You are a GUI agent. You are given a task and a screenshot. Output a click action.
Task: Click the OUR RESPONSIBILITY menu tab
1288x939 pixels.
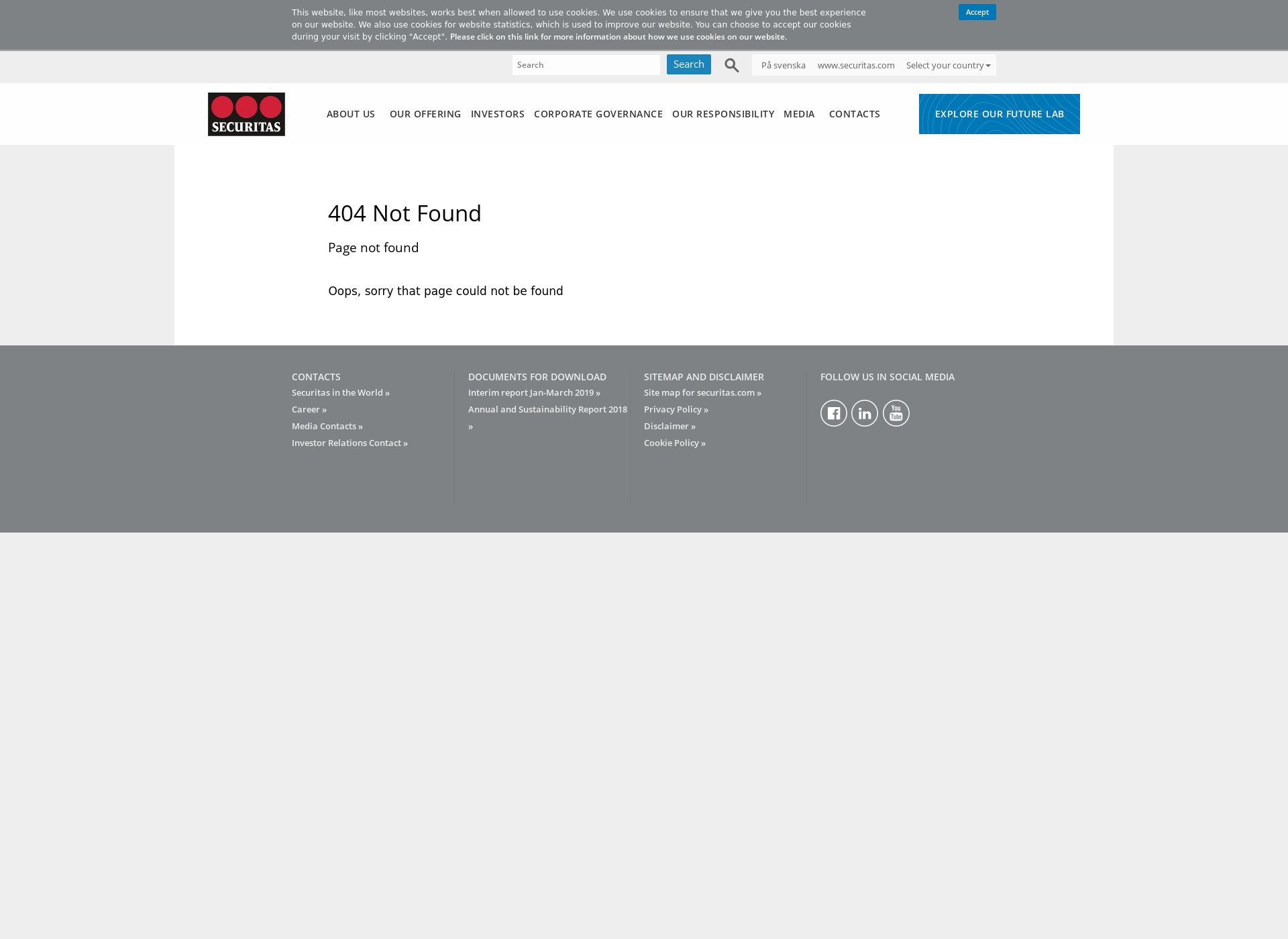pos(723,113)
